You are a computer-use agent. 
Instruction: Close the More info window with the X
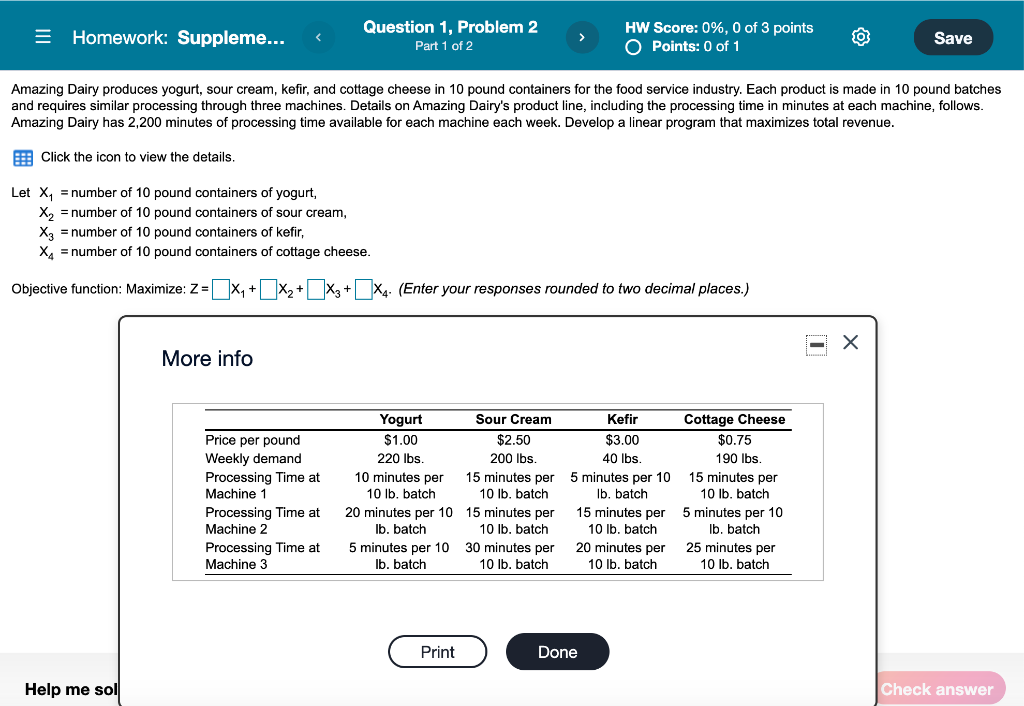point(850,342)
